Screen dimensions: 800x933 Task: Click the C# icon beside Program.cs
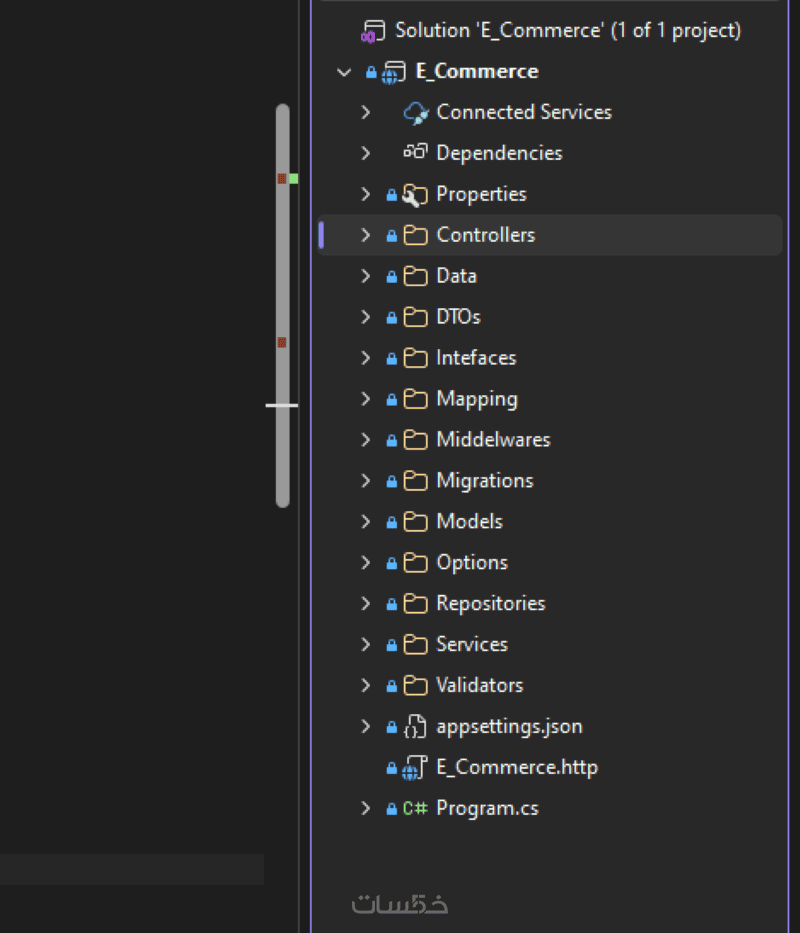tap(415, 808)
